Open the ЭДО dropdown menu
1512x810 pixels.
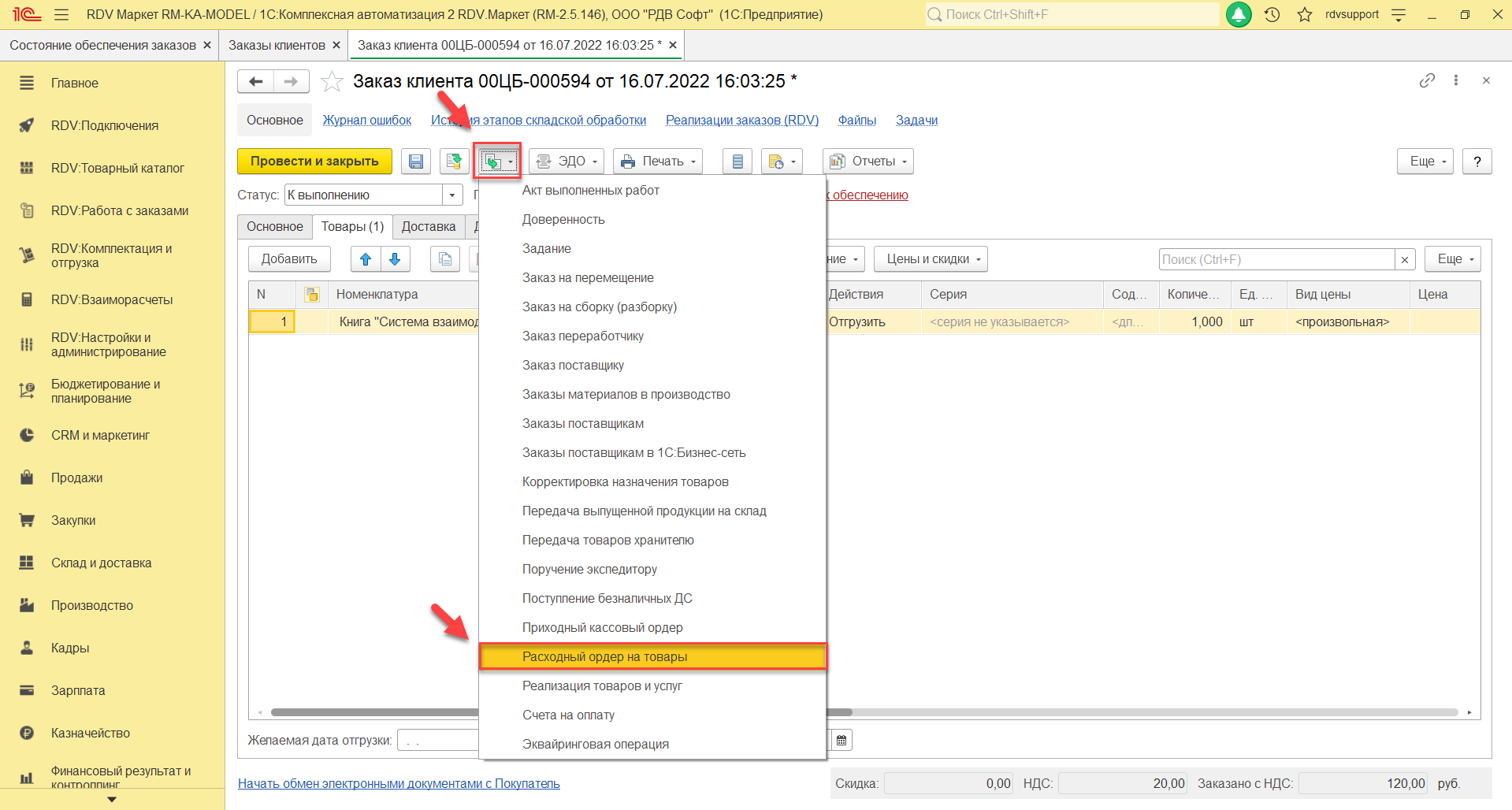(566, 162)
